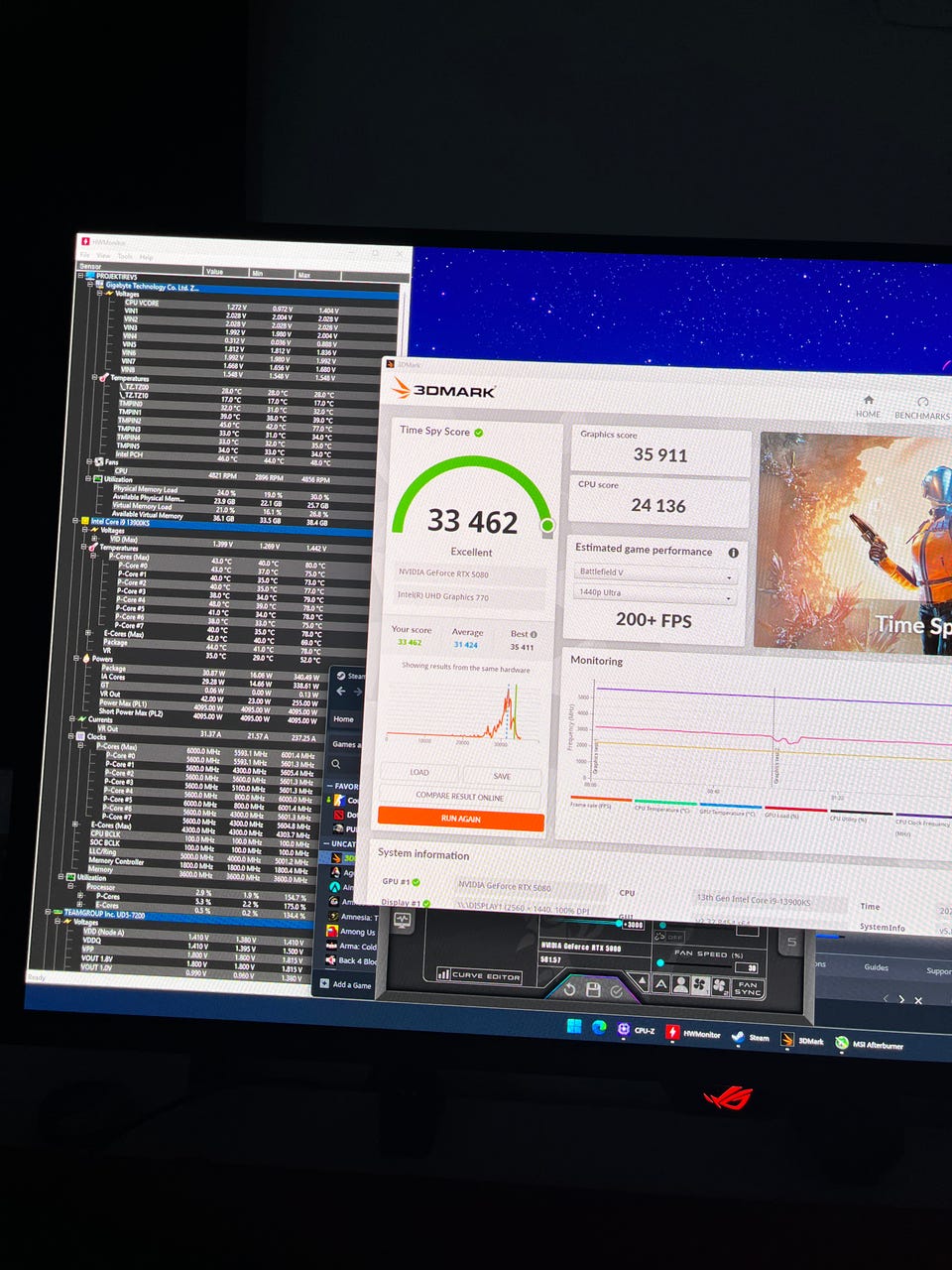
Task: Open the Afterburner Curve Editor
Action: click(x=479, y=975)
